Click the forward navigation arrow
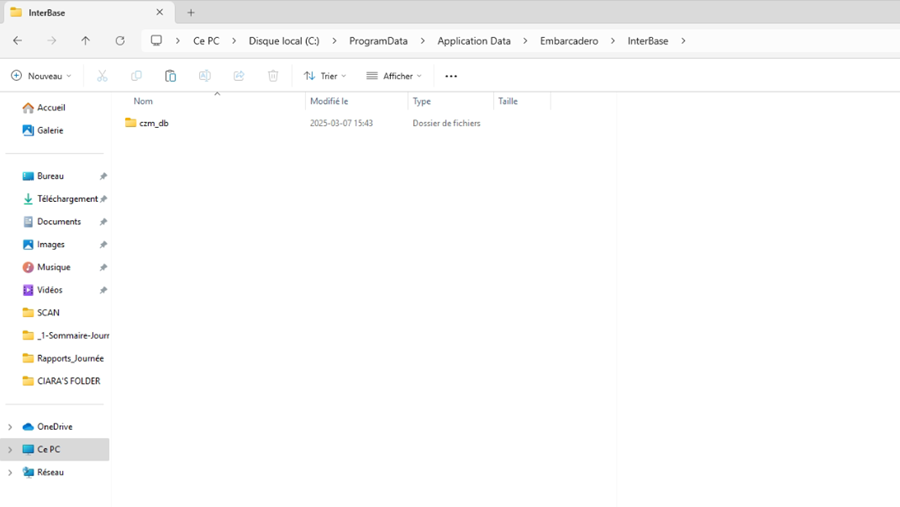 (52, 41)
